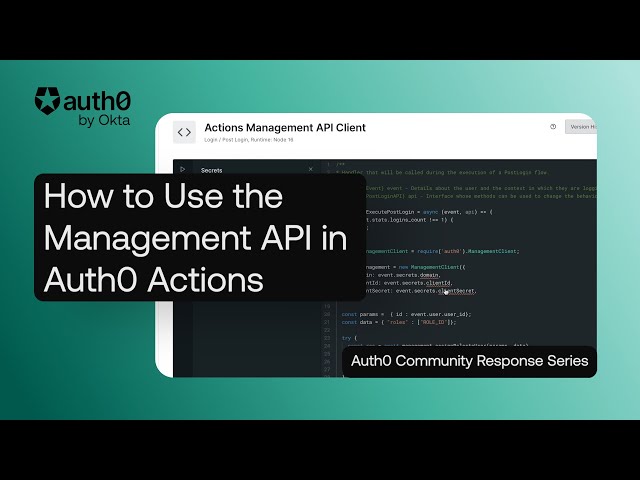Click the Auth0 by Okta logo
This screenshot has height=480, width=640.
pyautogui.click(x=83, y=107)
